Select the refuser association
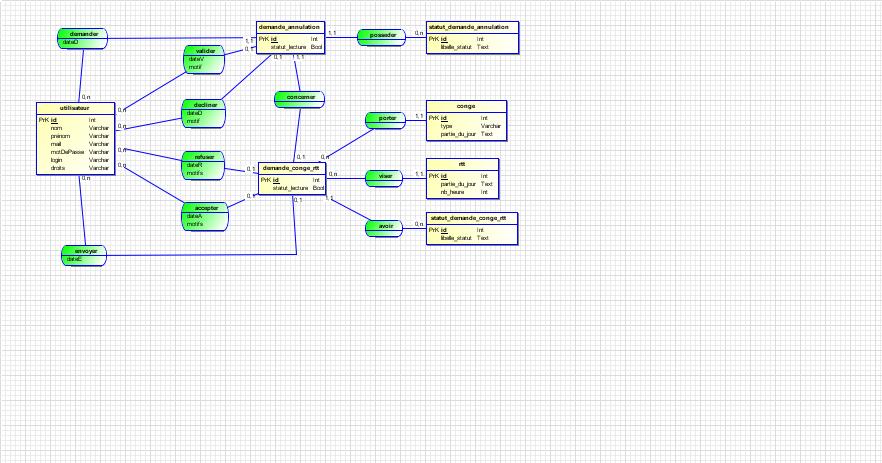This screenshot has width=882, height=463. point(204,165)
